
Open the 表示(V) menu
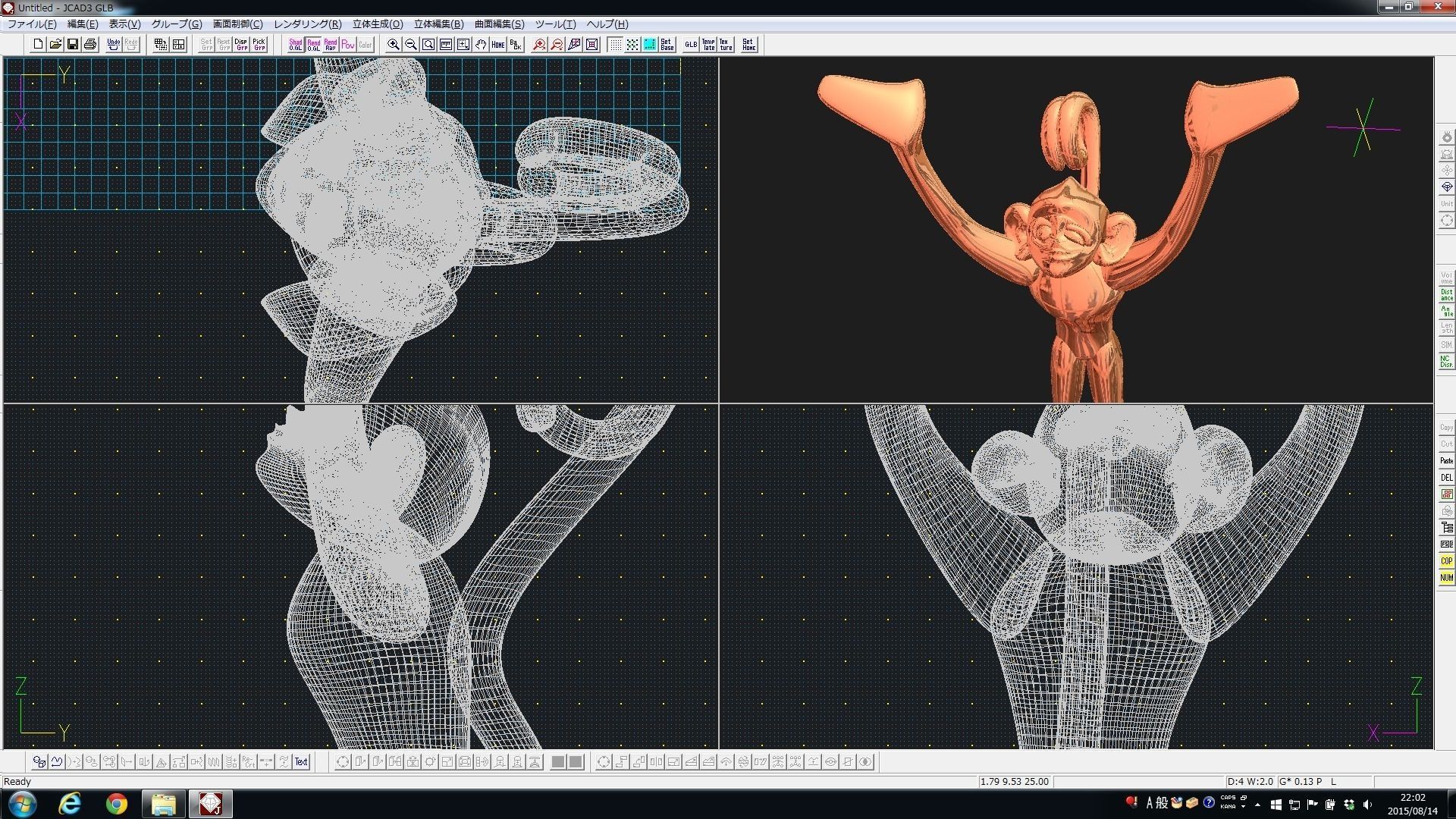124,24
